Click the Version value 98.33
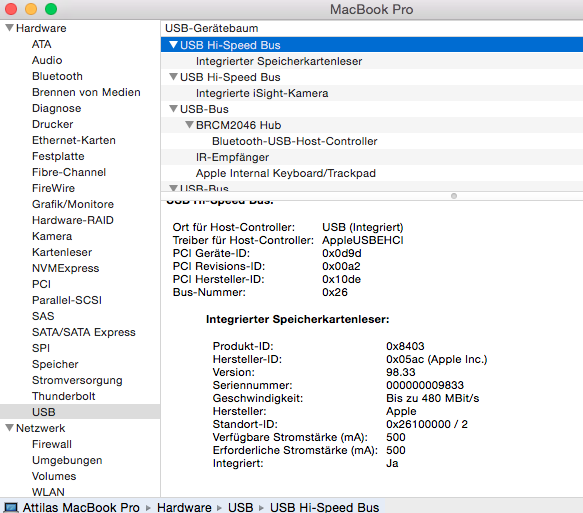 coord(400,372)
